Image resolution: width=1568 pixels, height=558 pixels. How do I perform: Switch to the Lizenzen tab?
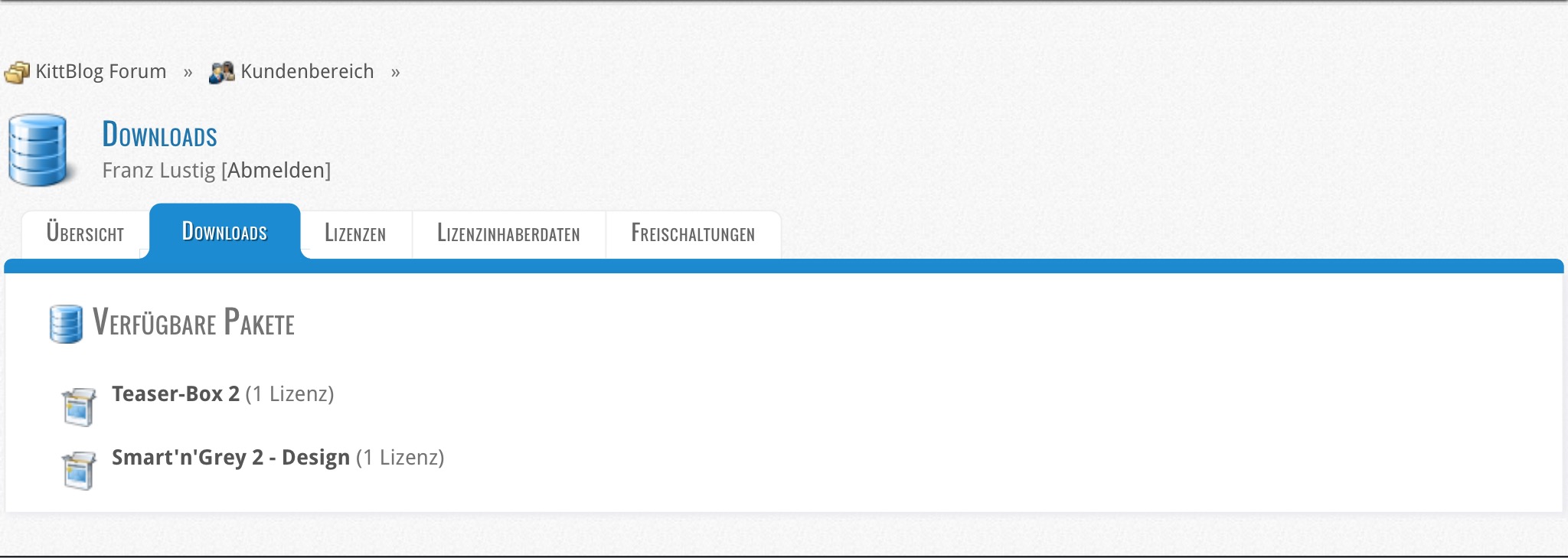point(355,233)
